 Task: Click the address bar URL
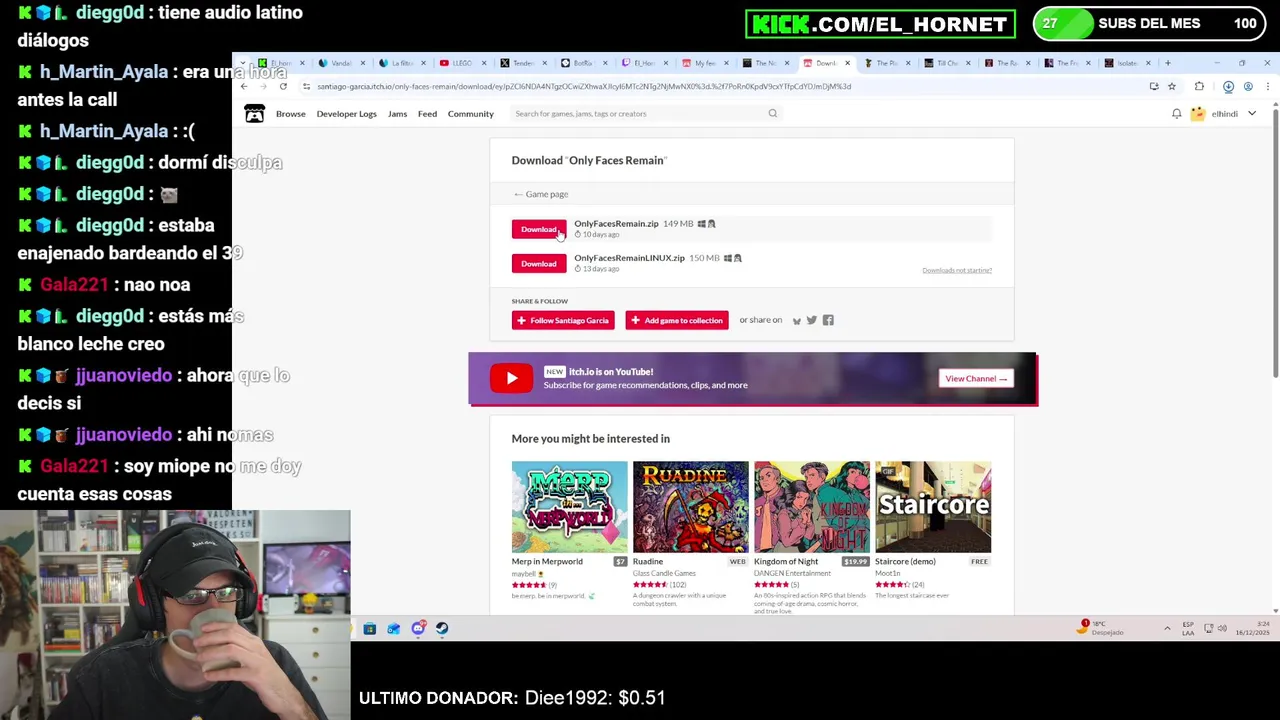pyautogui.click(x=584, y=87)
